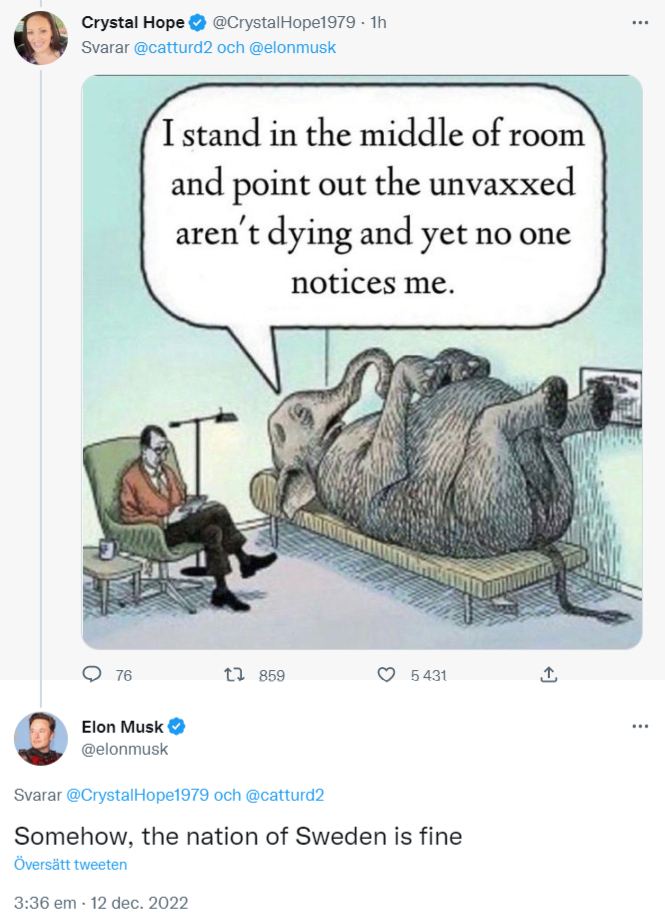The image size is (665, 920).
Task: Open the three-dot menu on Elon Musk's tweet
Action: pyautogui.click(x=640, y=726)
